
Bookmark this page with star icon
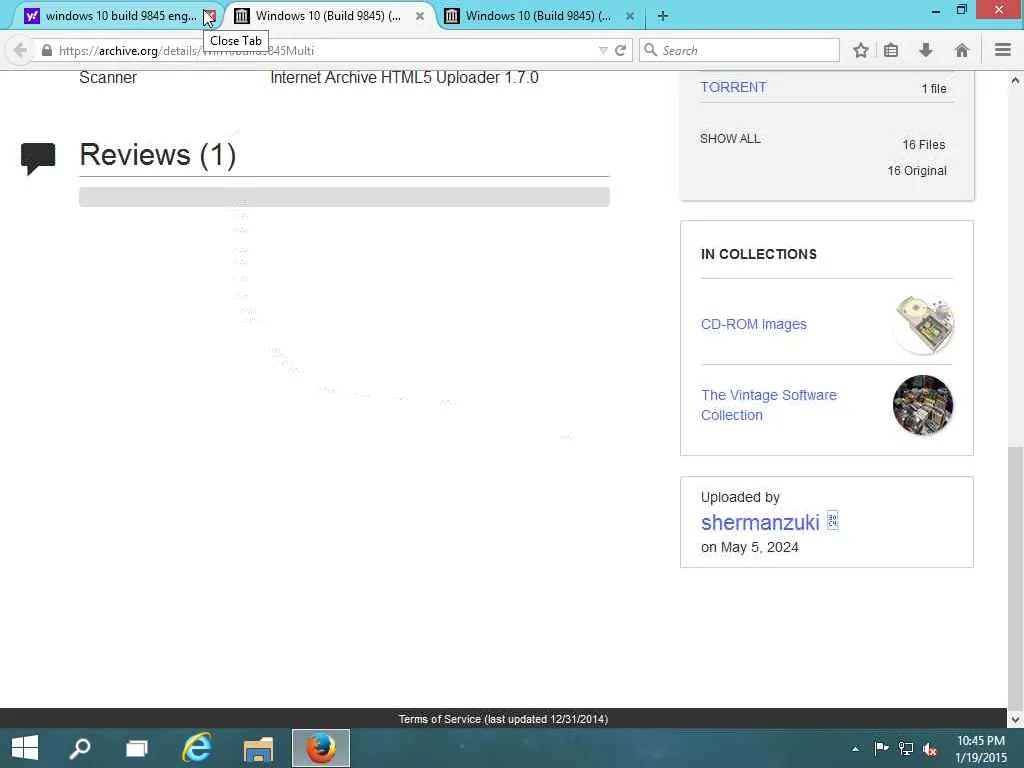coord(861,50)
